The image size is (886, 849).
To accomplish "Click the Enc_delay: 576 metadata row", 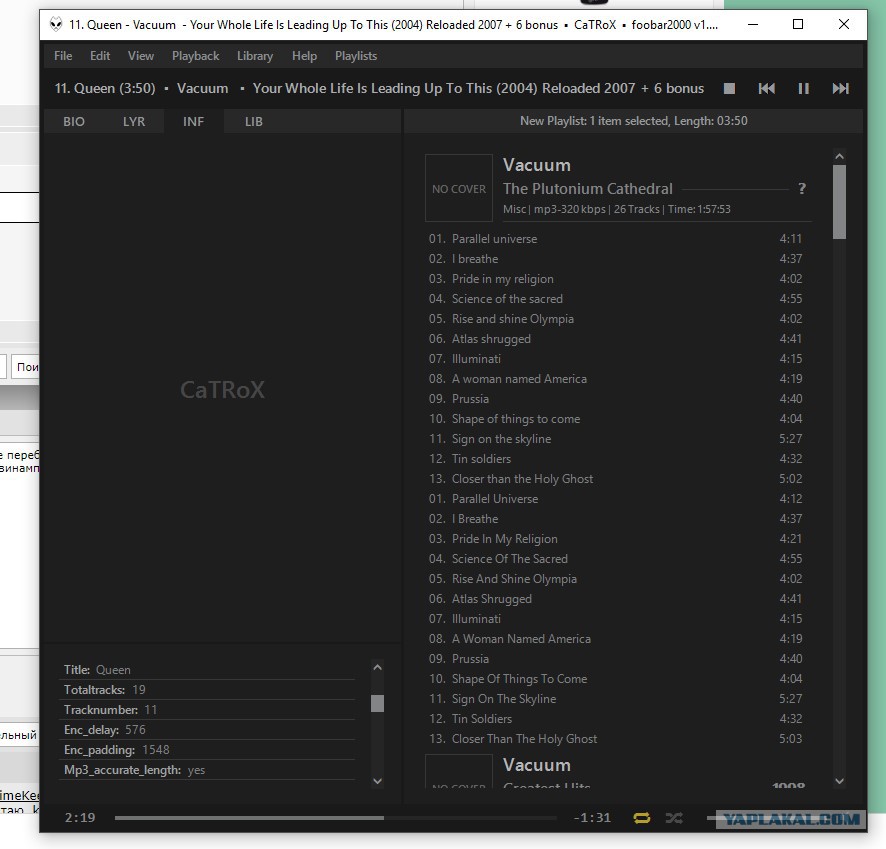I will [207, 730].
